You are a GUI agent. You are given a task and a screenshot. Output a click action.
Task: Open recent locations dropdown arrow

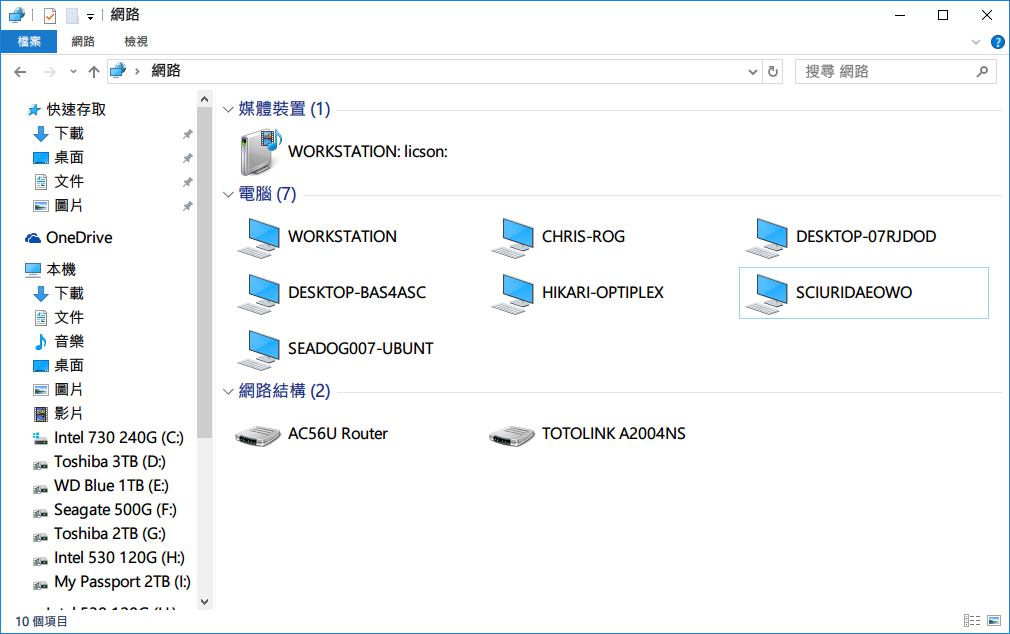(73, 72)
